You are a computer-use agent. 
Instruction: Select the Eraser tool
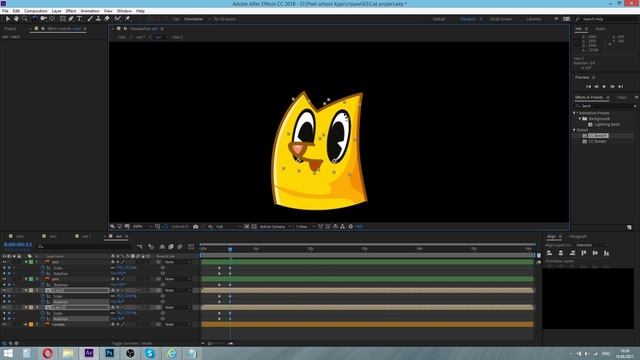(107, 19)
